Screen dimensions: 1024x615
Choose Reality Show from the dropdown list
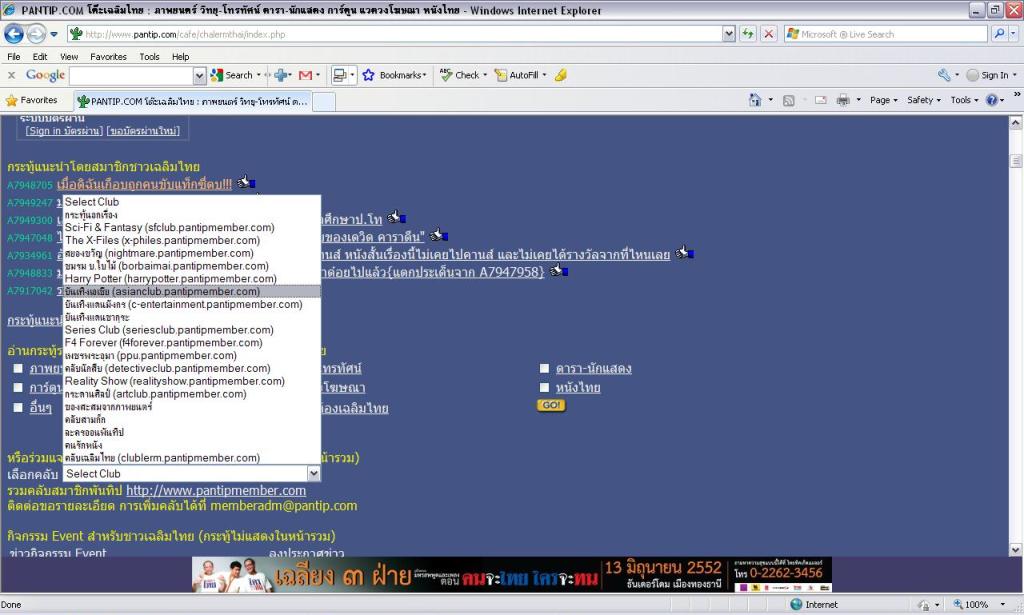pyautogui.click(x=192, y=381)
